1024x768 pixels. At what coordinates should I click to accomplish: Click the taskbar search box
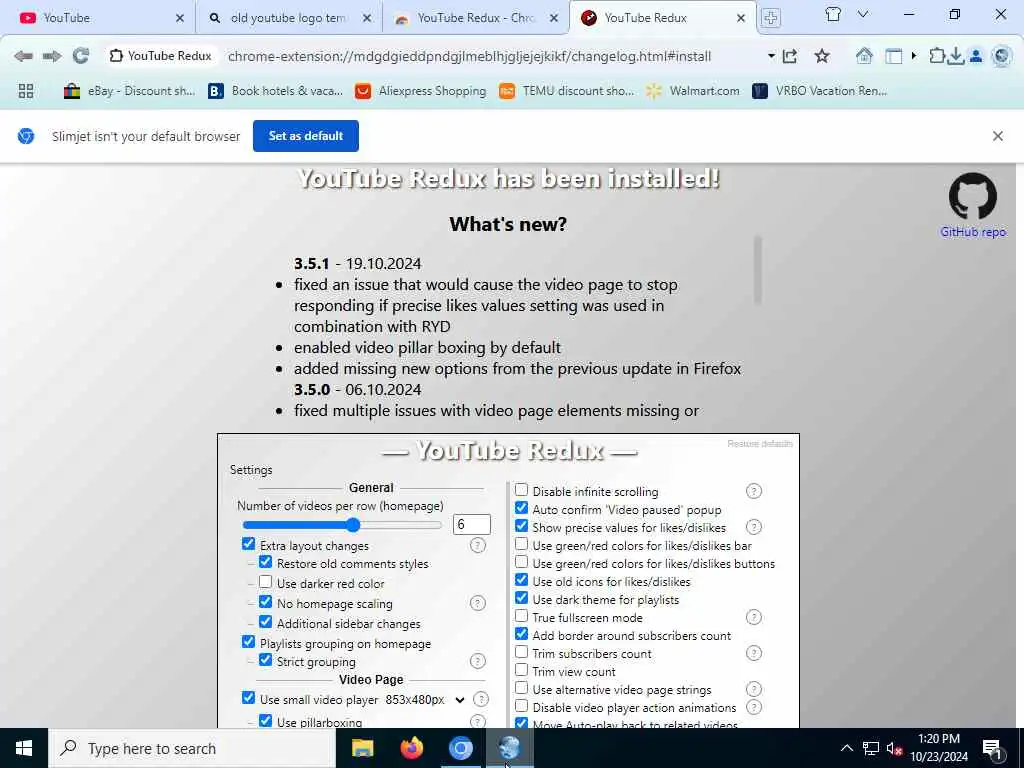[193, 748]
